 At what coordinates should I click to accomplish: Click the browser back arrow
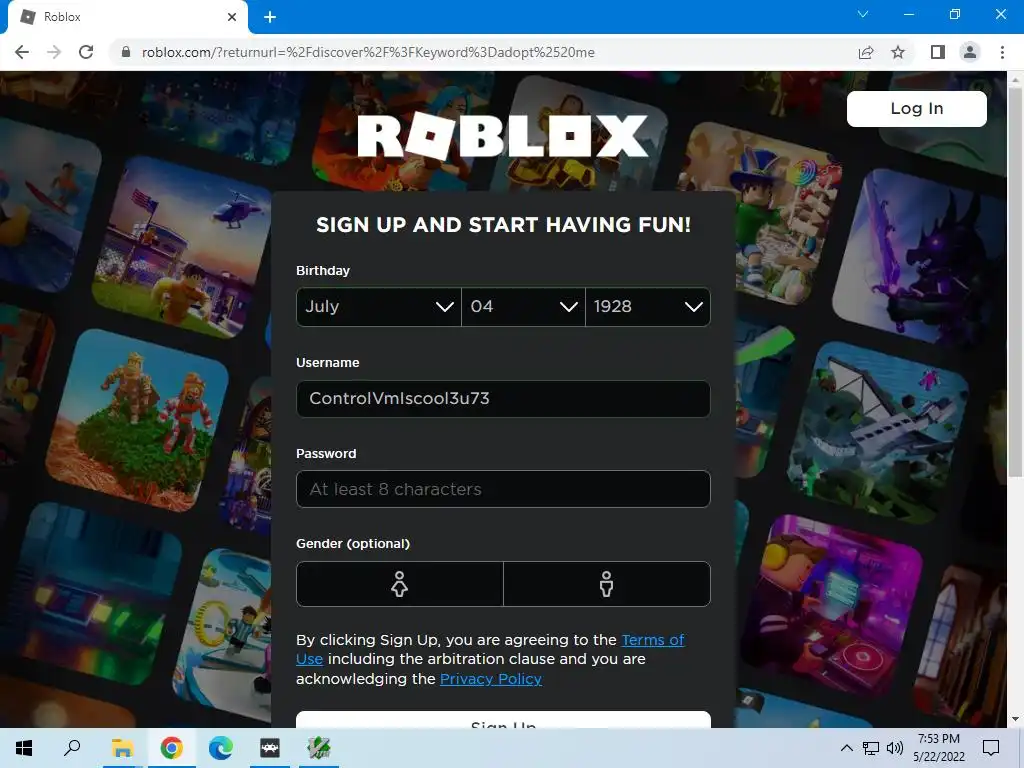point(22,52)
